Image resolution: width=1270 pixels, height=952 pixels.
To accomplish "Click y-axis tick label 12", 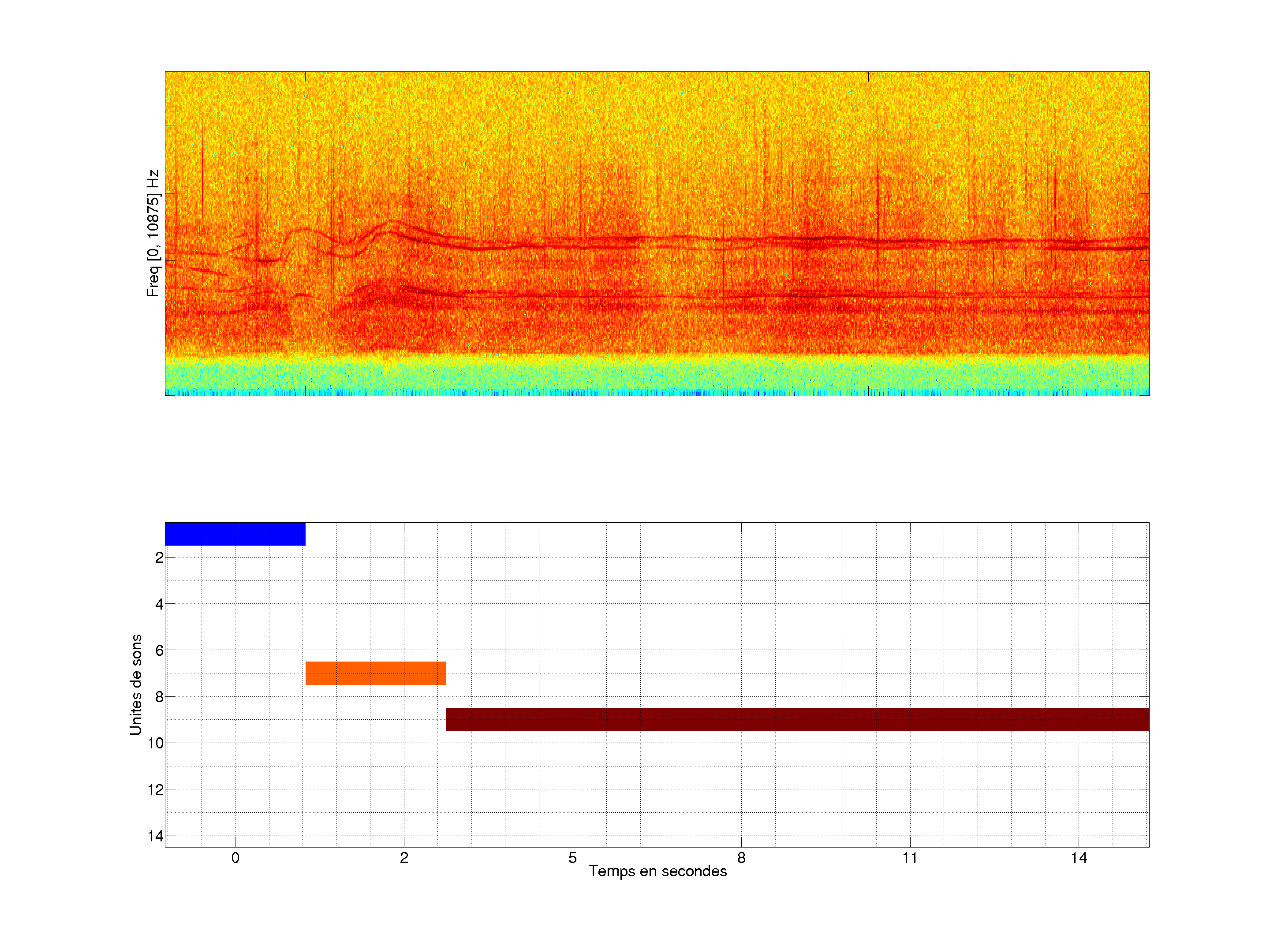I will tap(156, 790).
